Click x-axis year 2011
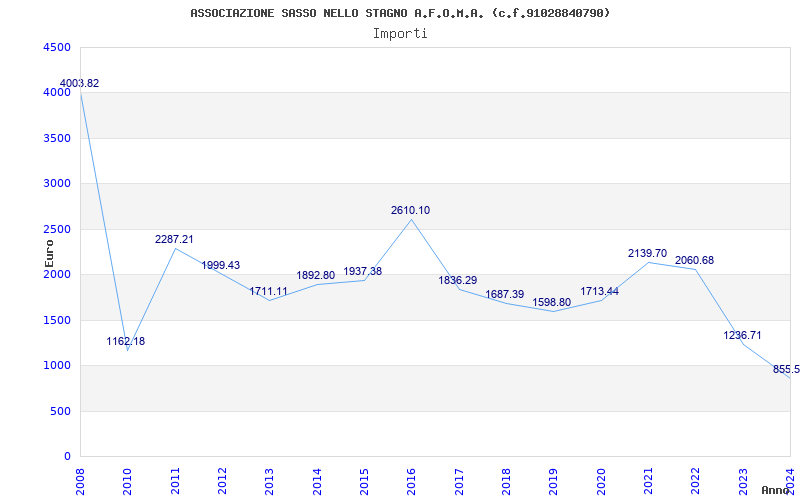The height and width of the screenshot is (500, 800). (x=176, y=481)
